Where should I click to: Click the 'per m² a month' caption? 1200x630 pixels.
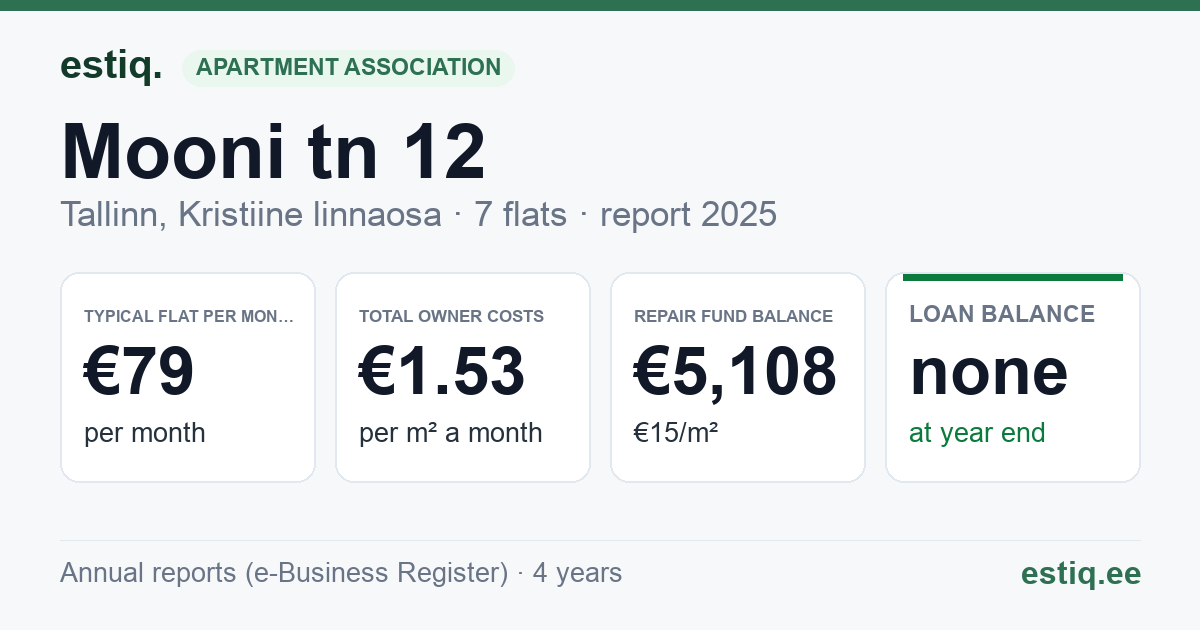[x=451, y=433]
